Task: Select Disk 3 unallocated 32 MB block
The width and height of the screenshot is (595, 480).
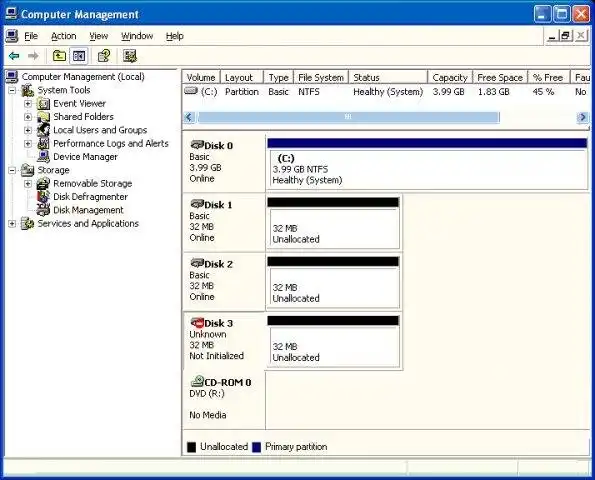Action: (333, 341)
